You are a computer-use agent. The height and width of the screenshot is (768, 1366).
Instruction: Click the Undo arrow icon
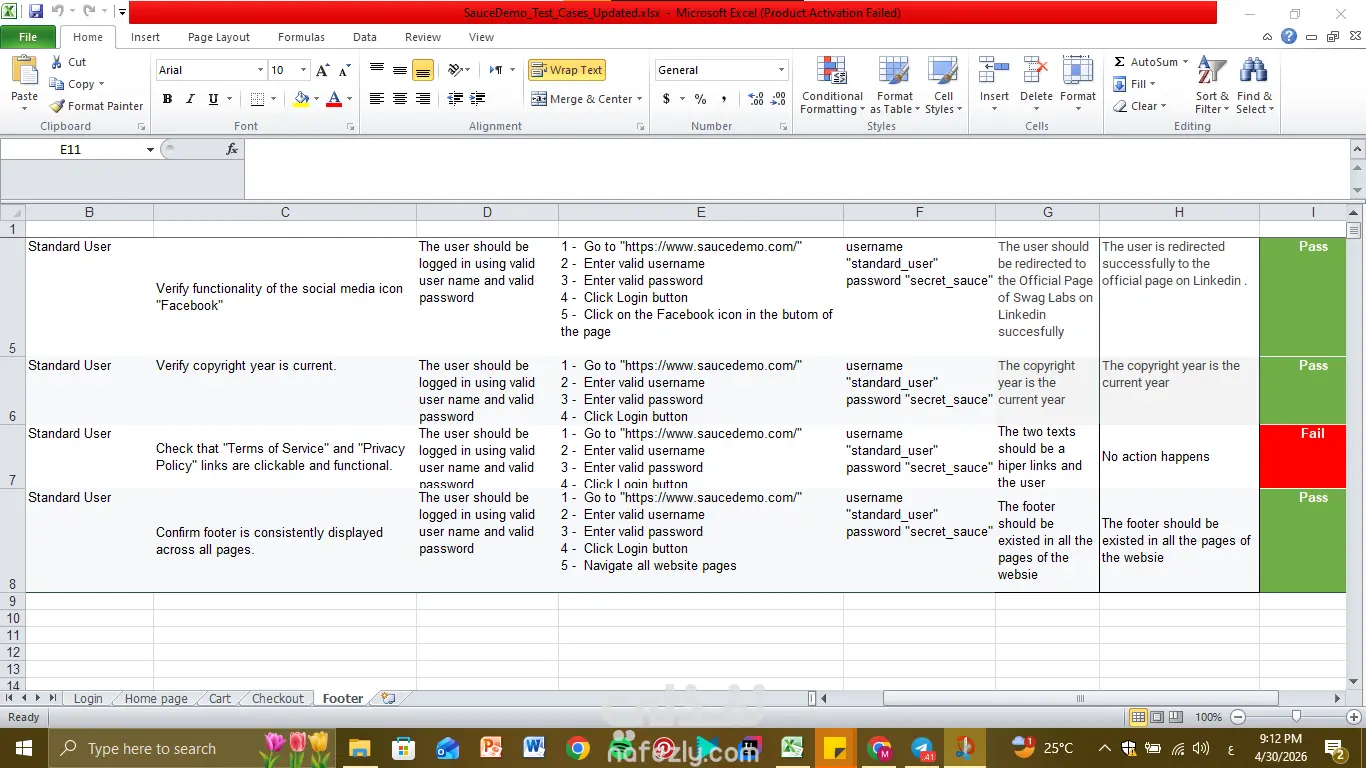click(x=57, y=12)
